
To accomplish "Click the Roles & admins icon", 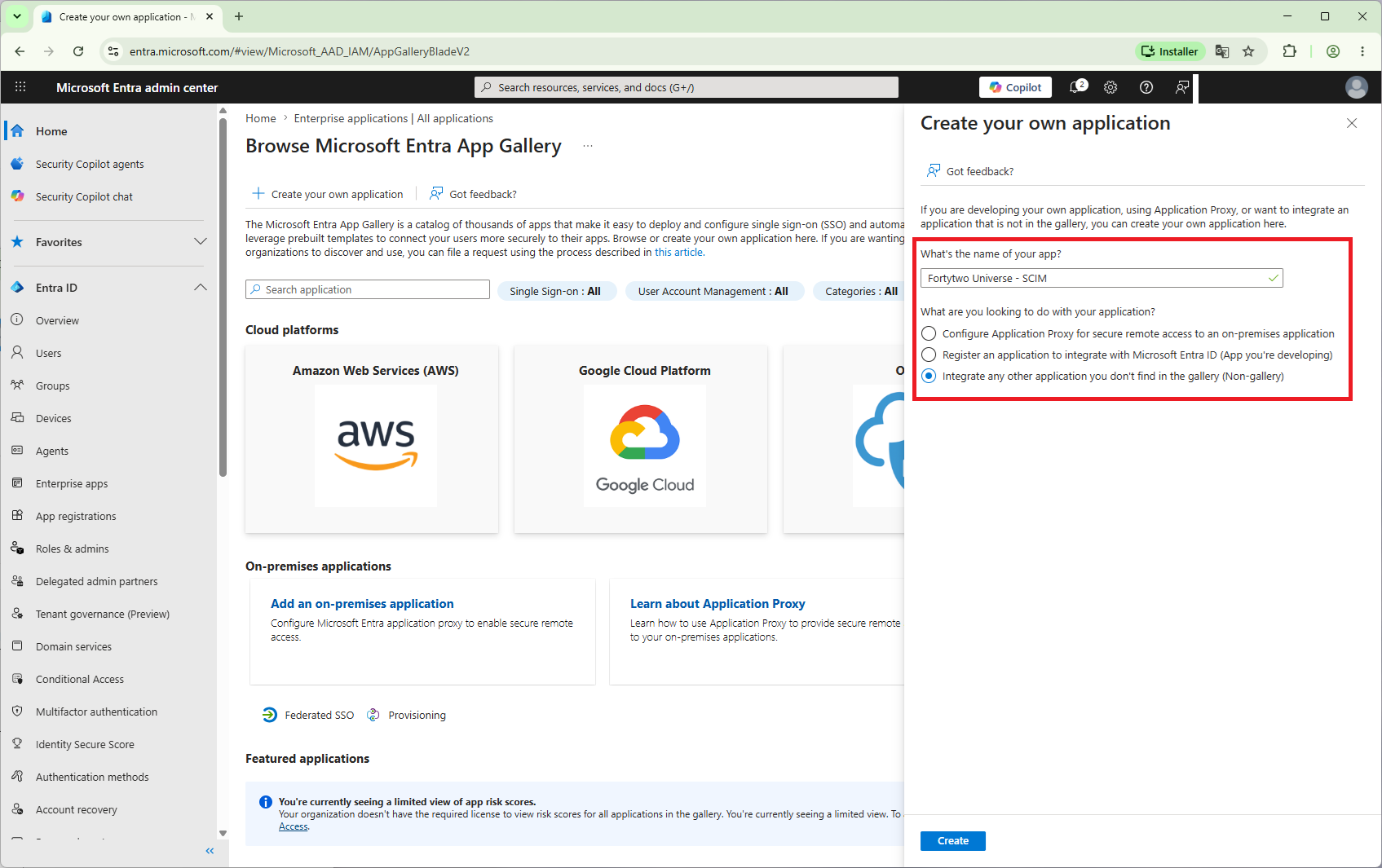I will [x=17, y=548].
